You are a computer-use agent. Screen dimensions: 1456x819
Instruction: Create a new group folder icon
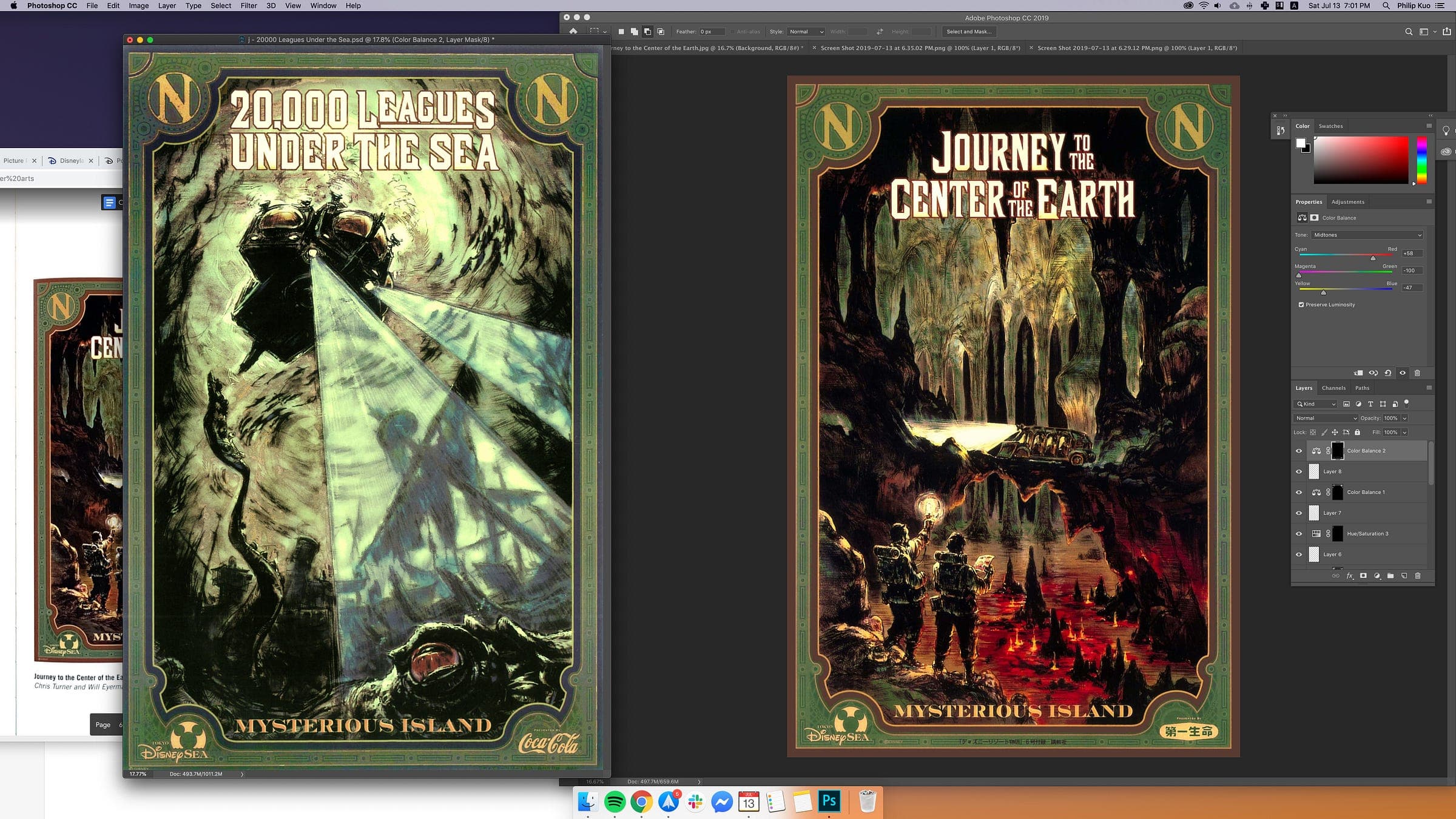click(1390, 576)
